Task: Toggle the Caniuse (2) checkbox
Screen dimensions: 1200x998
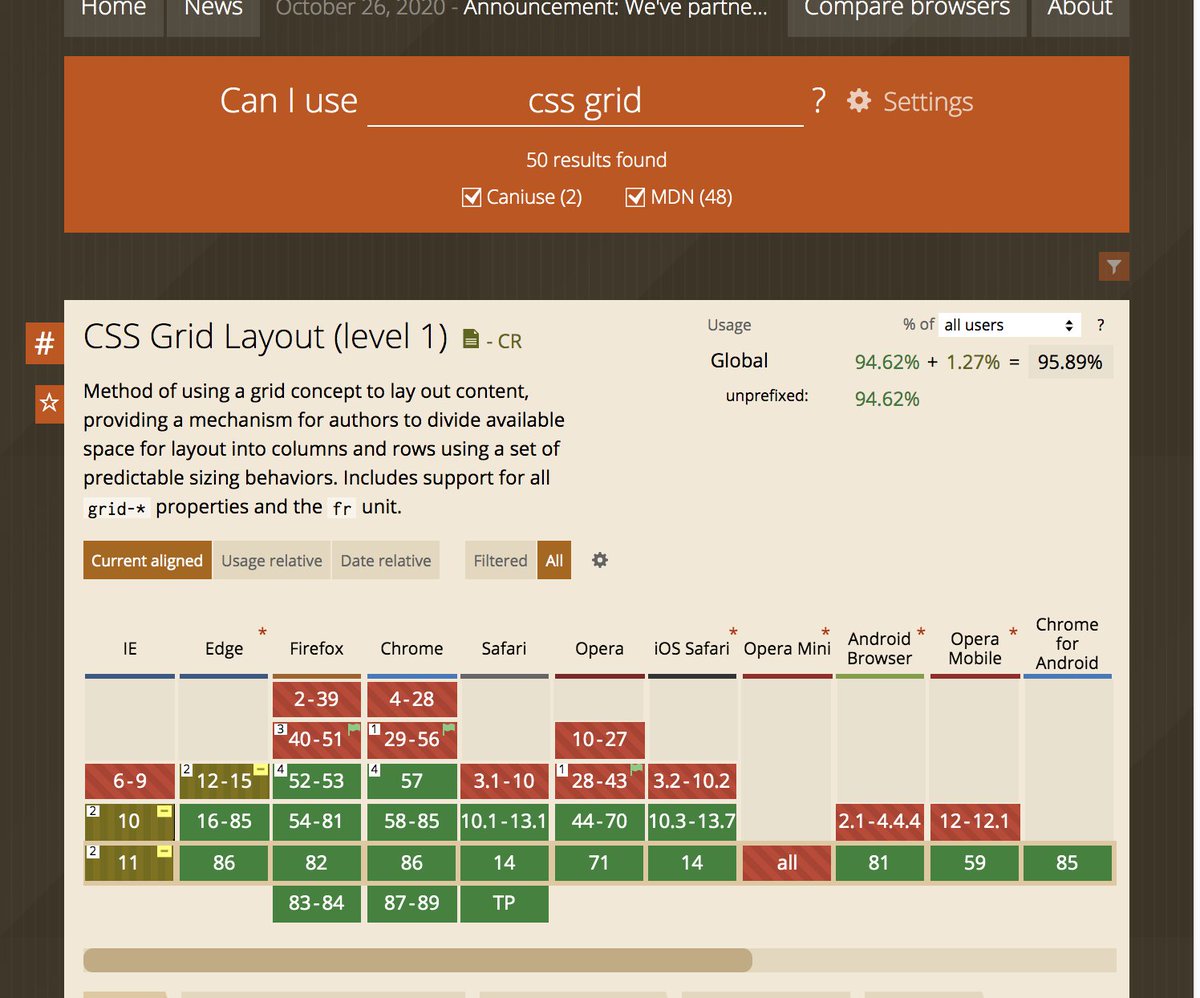Action: tap(472, 197)
